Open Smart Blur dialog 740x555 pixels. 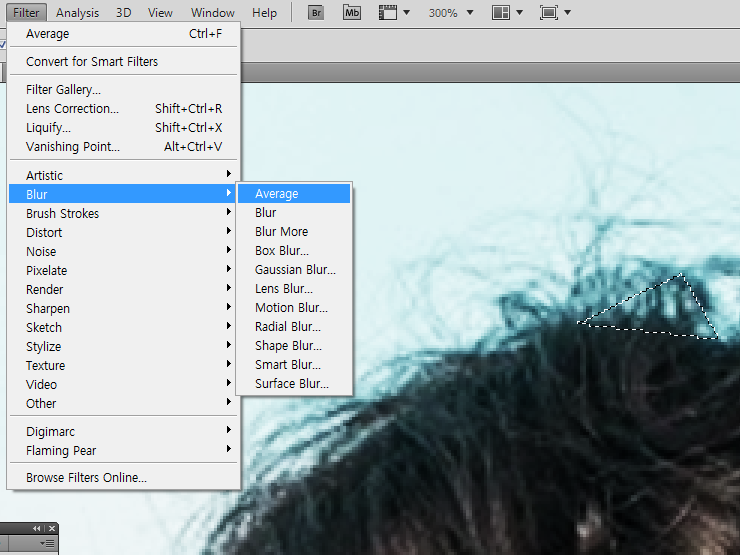[294, 364]
